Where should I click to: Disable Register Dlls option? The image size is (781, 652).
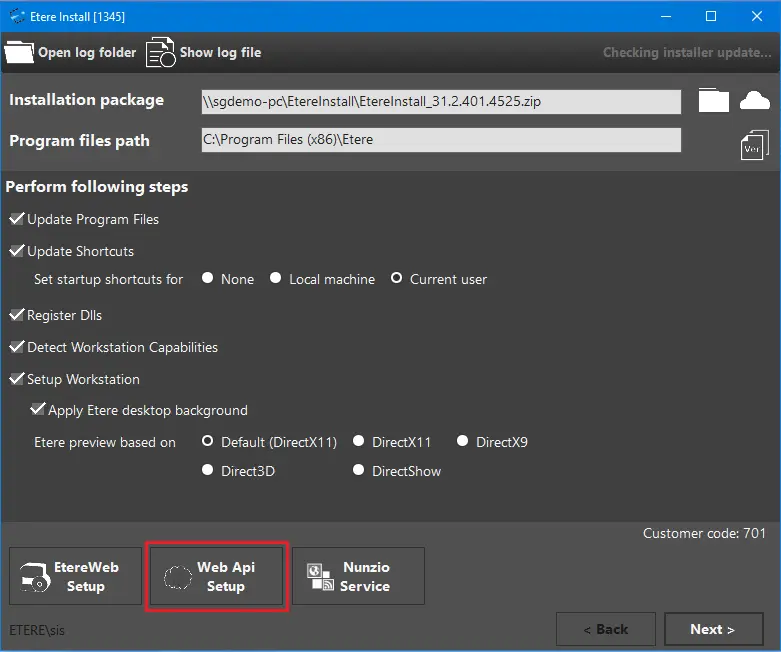[x=17, y=315]
